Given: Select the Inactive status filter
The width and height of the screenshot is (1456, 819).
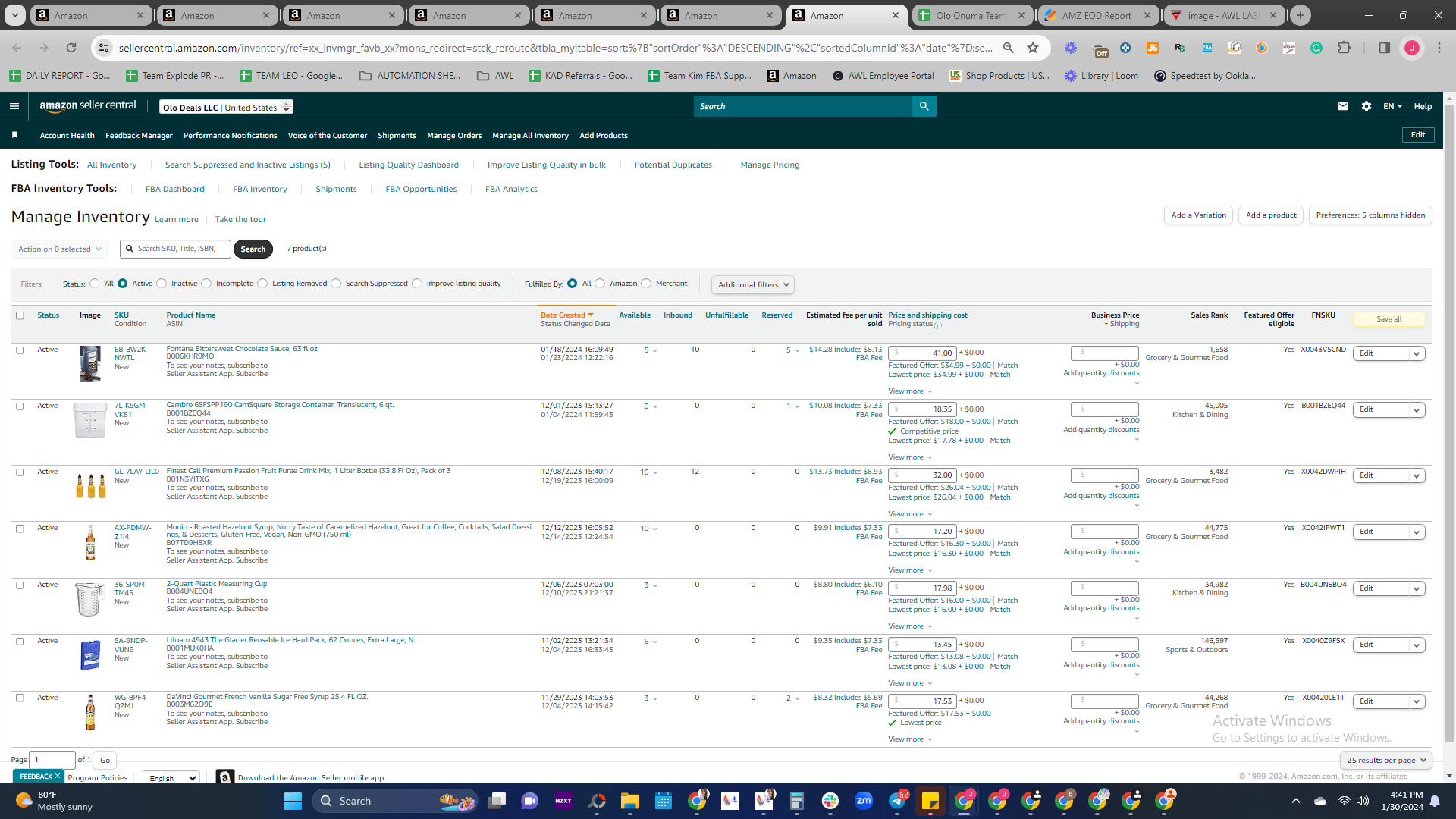Looking at the screenshot, I should [162, 284].
